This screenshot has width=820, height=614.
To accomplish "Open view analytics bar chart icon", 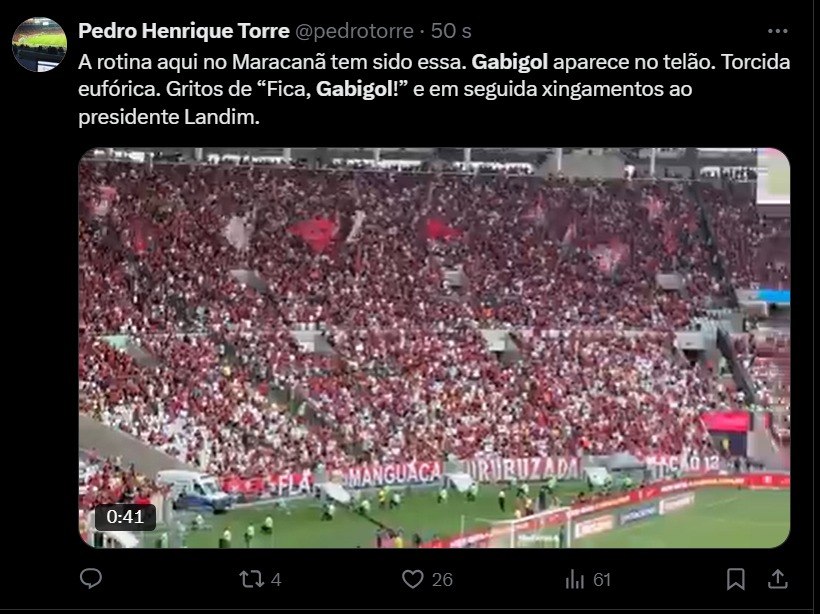I will (575, 579).
